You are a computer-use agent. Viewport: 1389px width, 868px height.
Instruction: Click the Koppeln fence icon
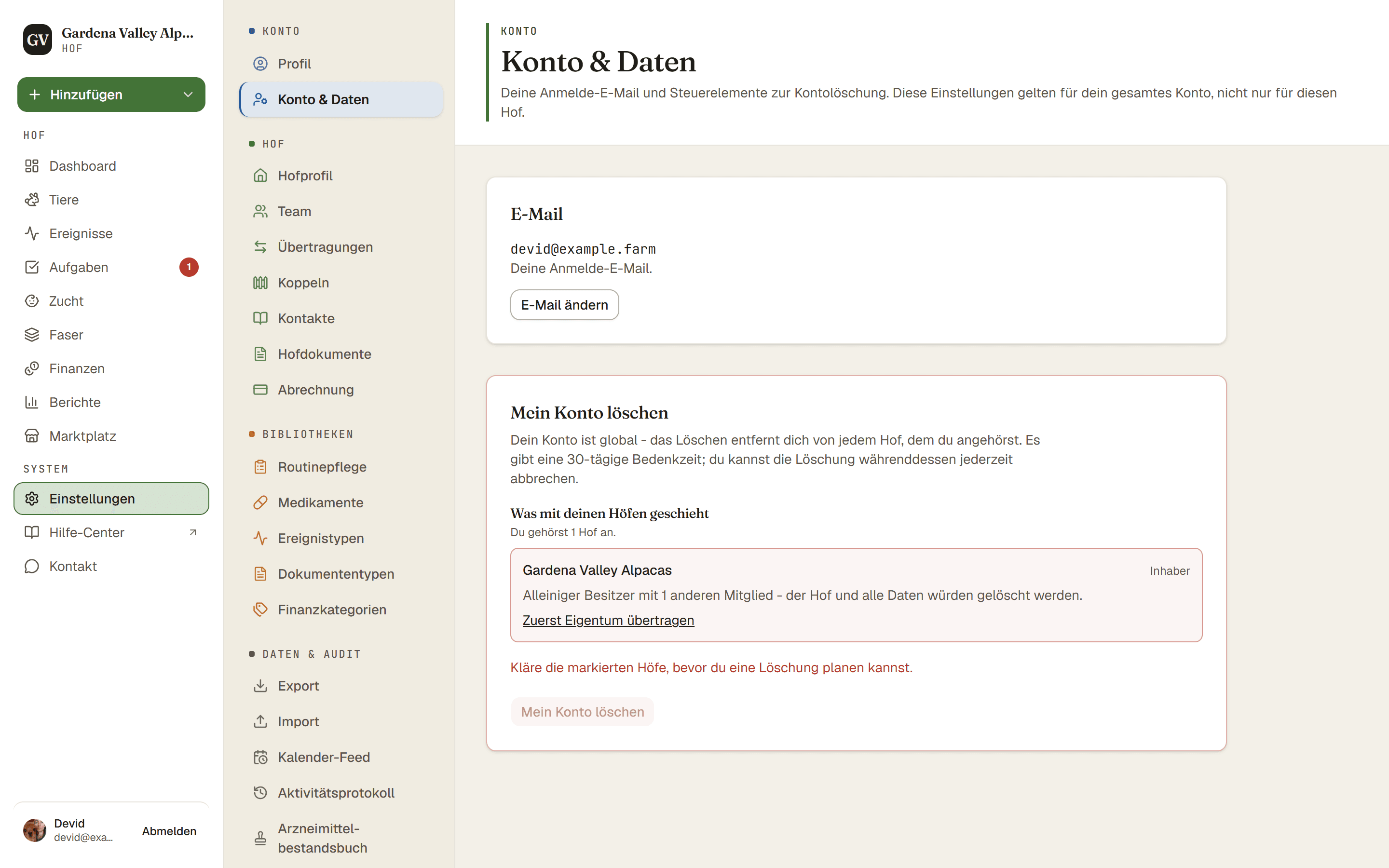click(x=260, y=283)
